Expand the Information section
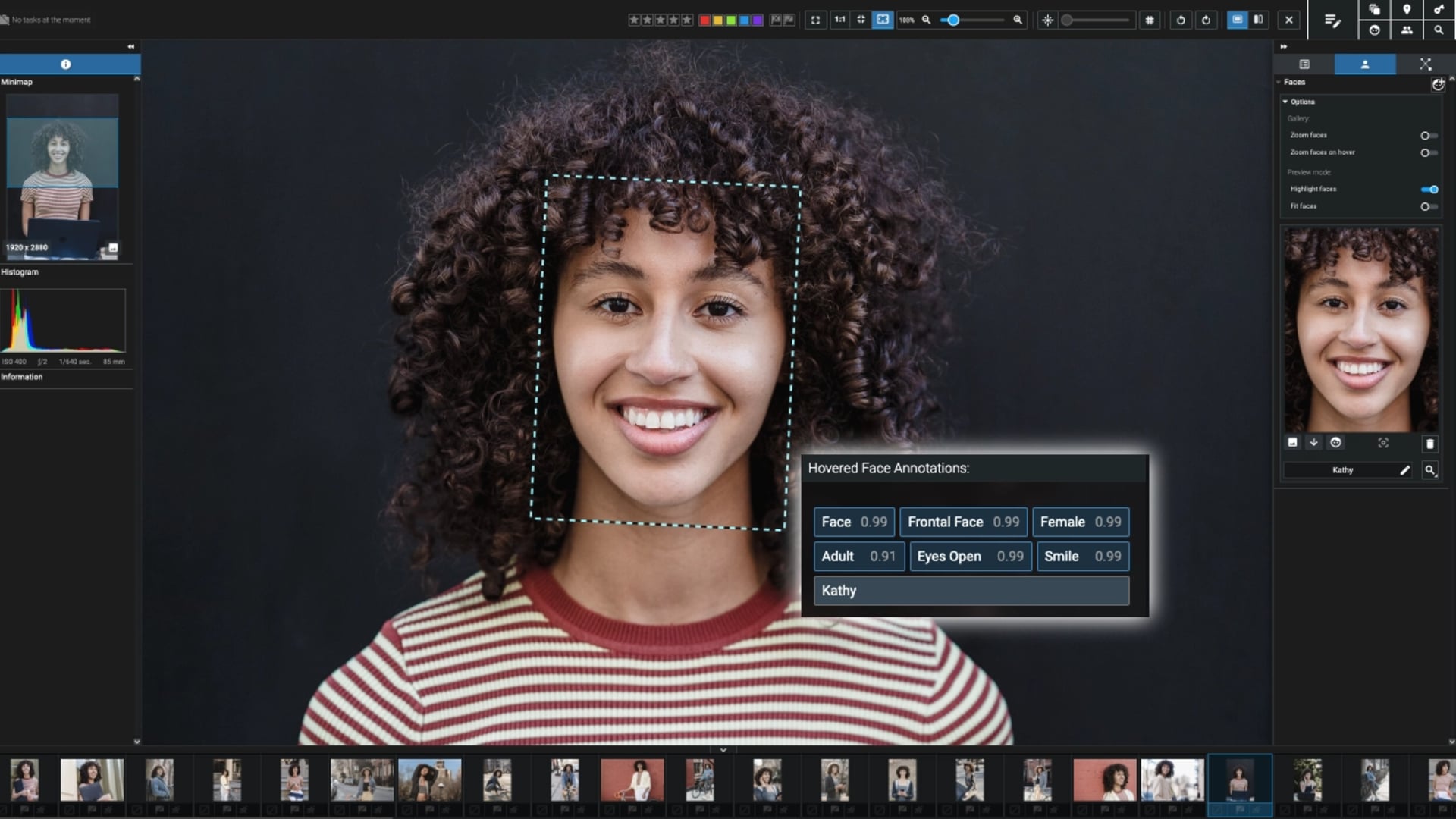Image resolution: width=1456 pixels, height=819 pixels. pos(22,377)
